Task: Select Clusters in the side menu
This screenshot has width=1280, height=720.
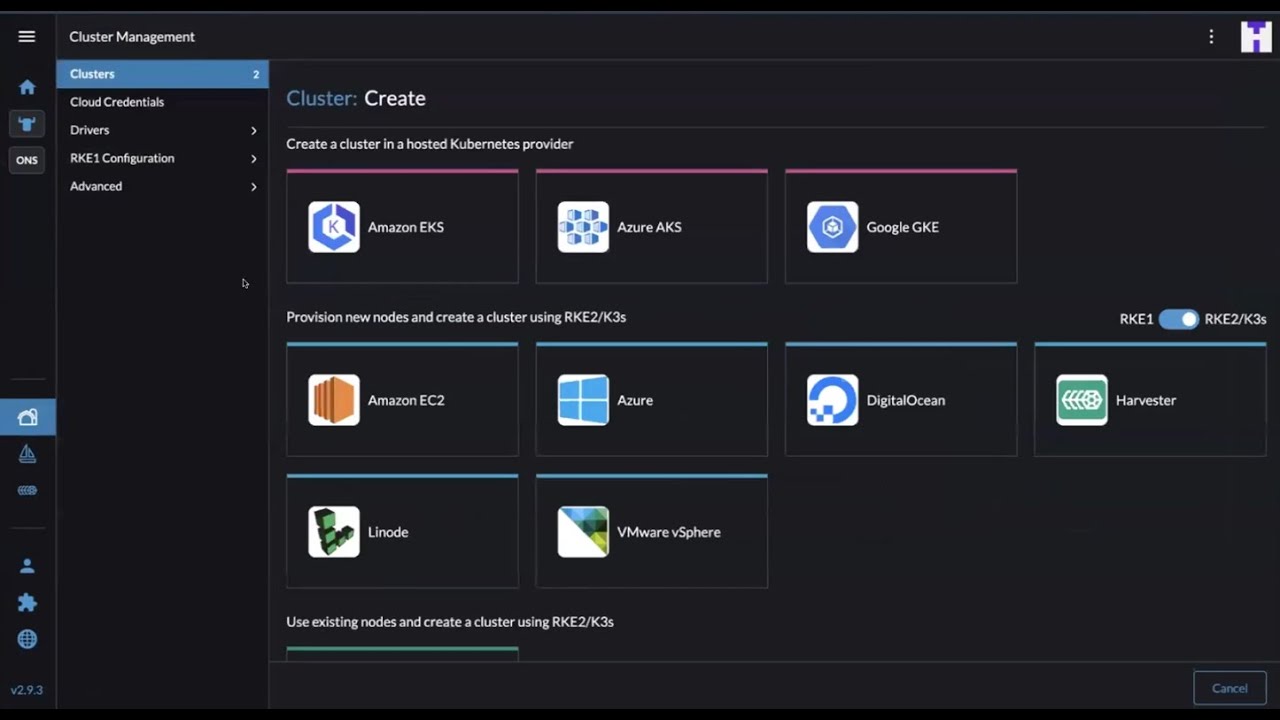Action: coord(162,74)
